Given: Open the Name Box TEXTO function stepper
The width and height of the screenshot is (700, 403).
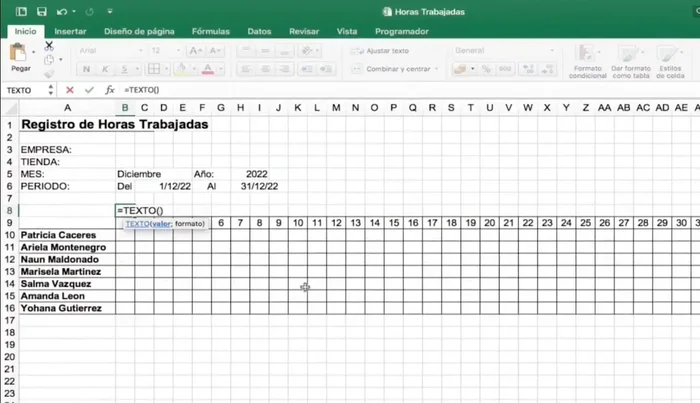Looking at the screenshot, I should 50,90.
